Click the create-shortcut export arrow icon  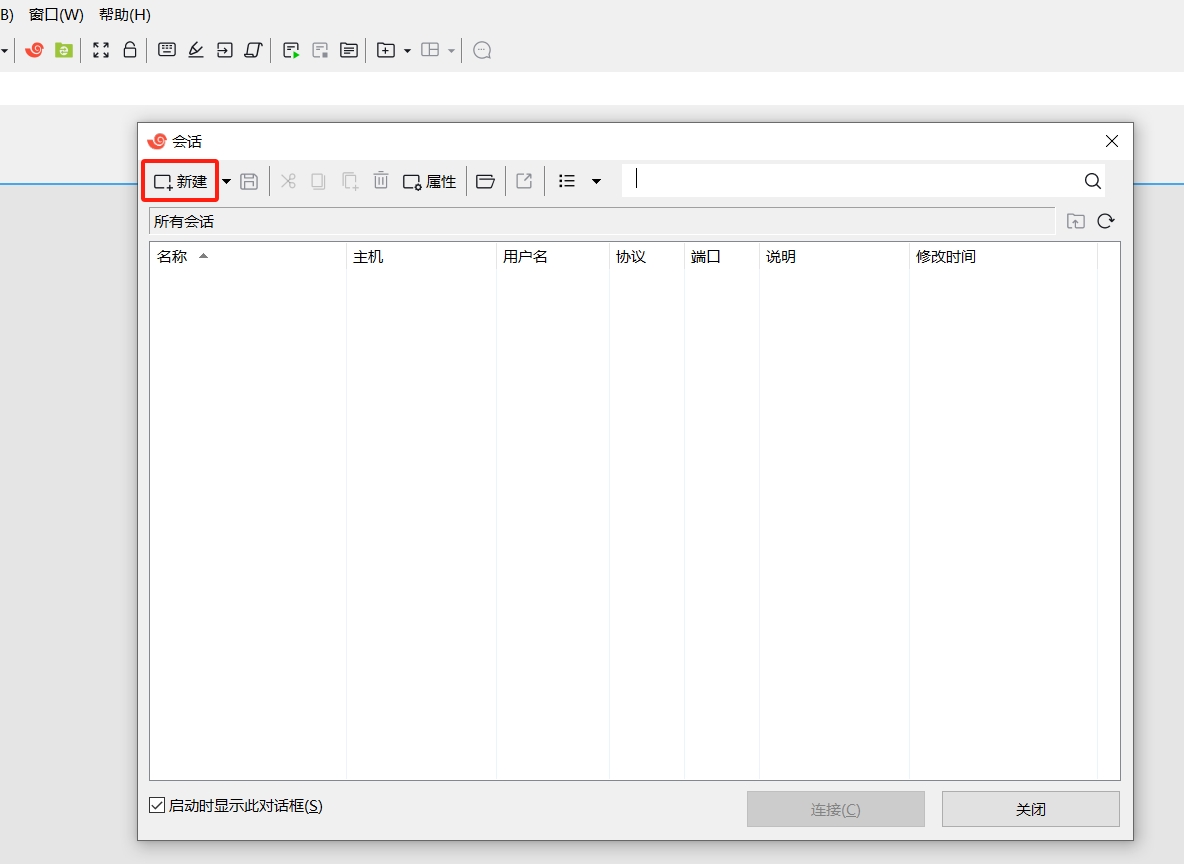click(x=524, y=181)
